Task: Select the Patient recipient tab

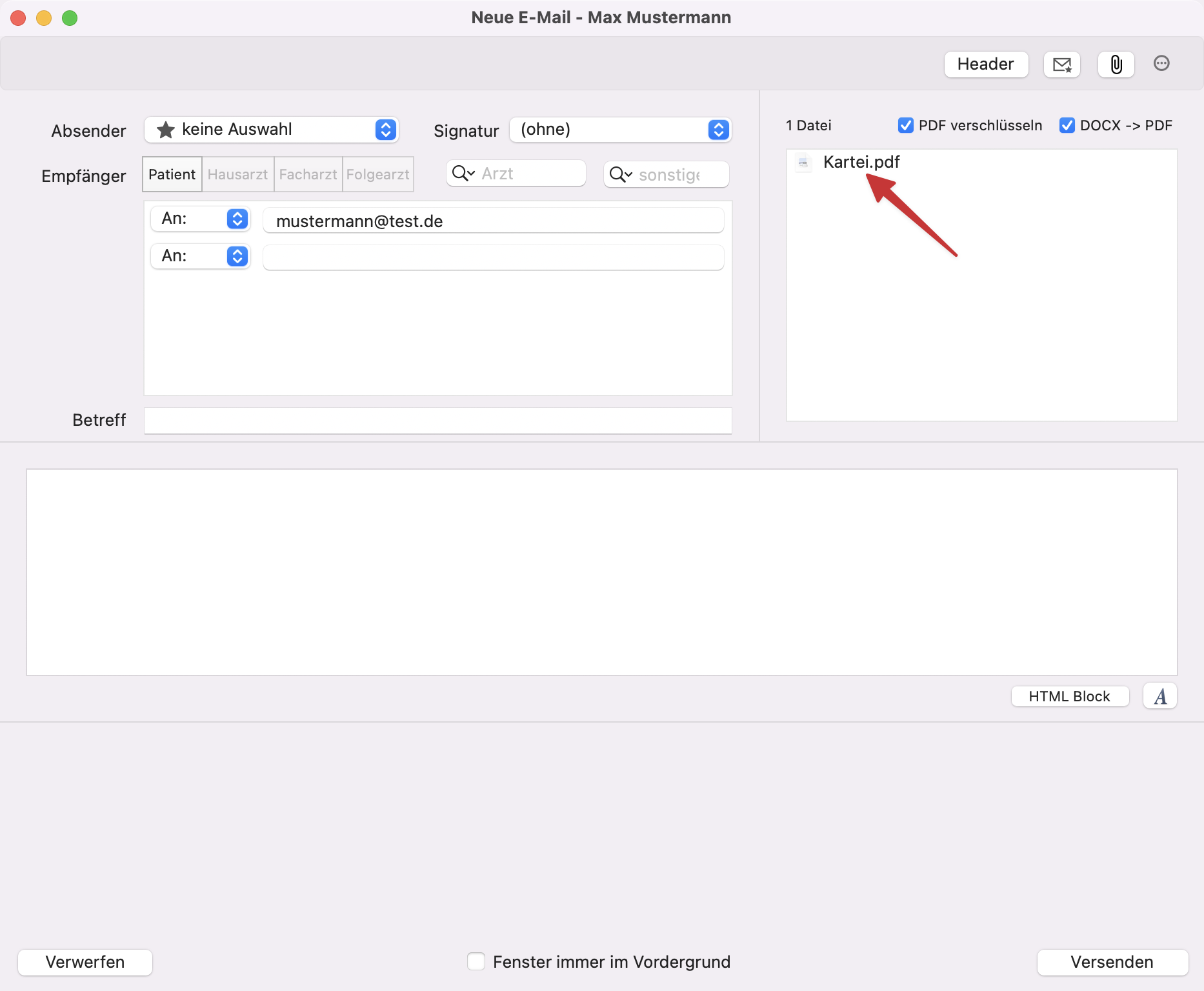Action: (172, 174)
